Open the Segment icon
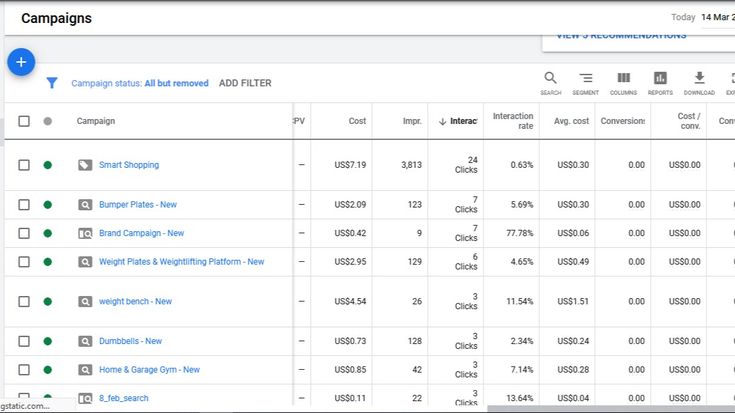This screenshot has width=735, height=413. click(586, 79)
